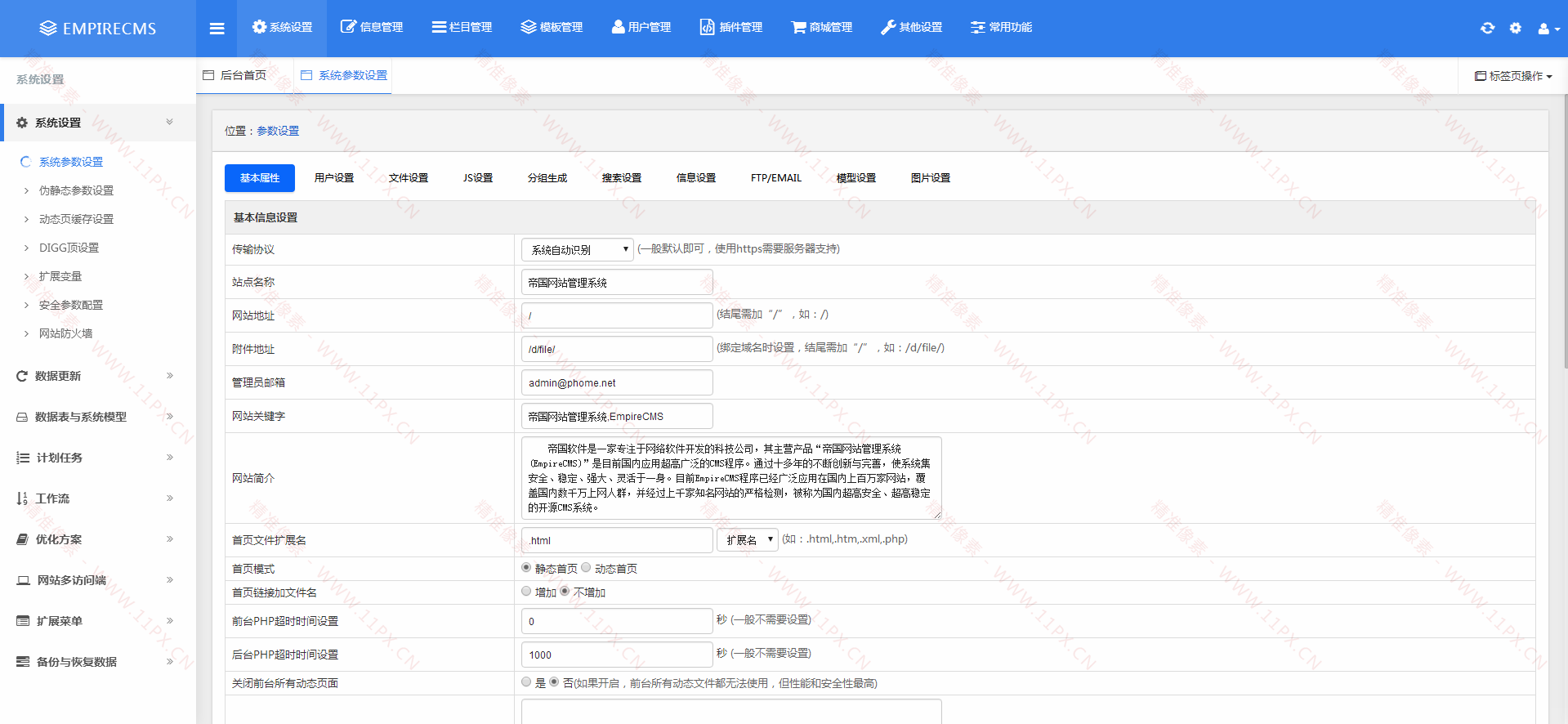Open 其他设置 top navigation menu

[x=911, y=28]
